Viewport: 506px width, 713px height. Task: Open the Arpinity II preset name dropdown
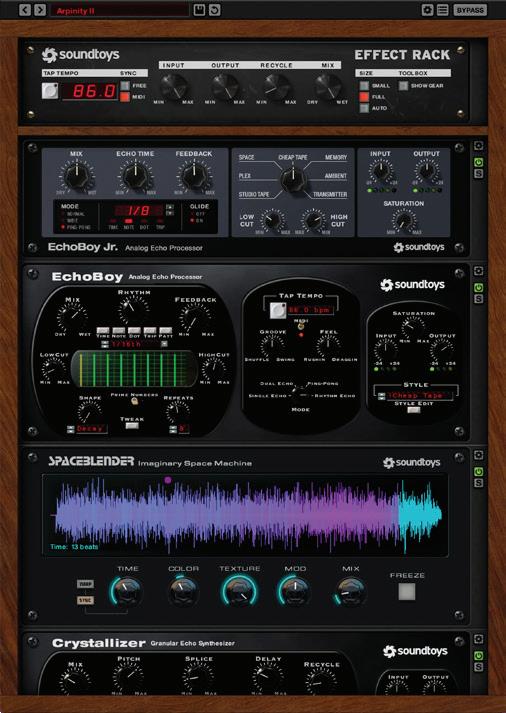click(120, 10)
